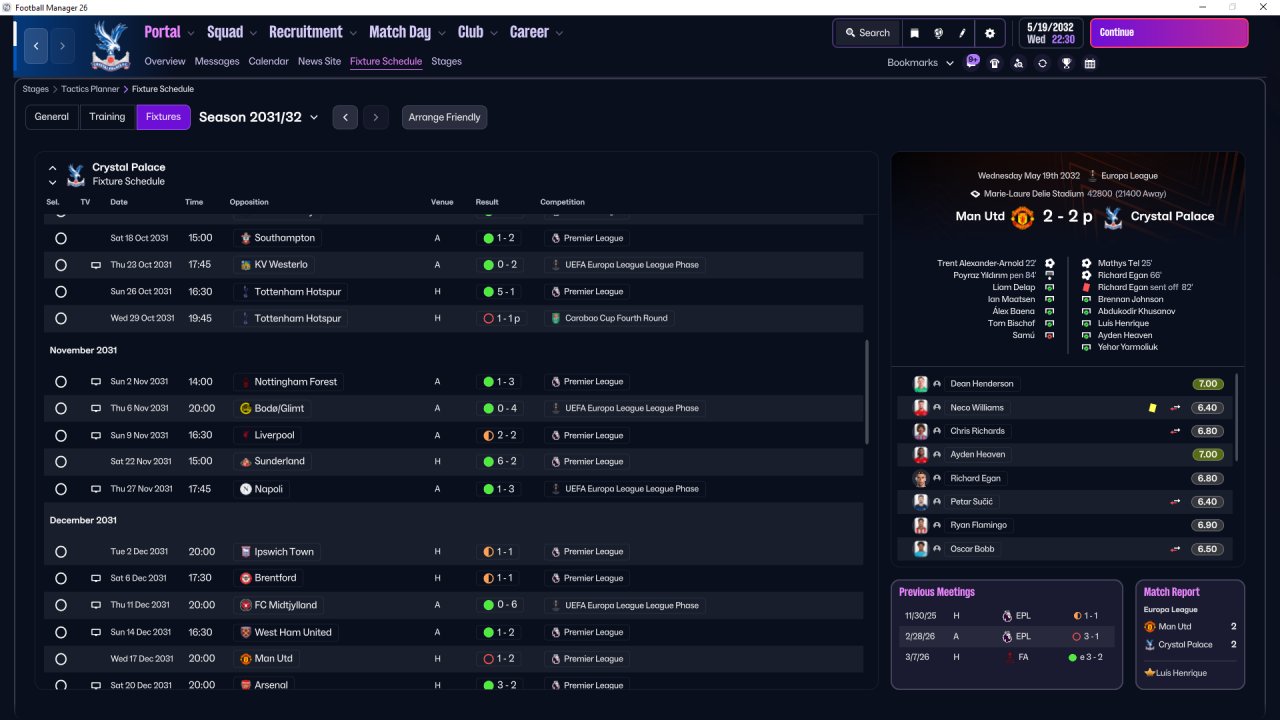
Task: Open the Season 2031/32 dropdown
Action: pos(258,117)
